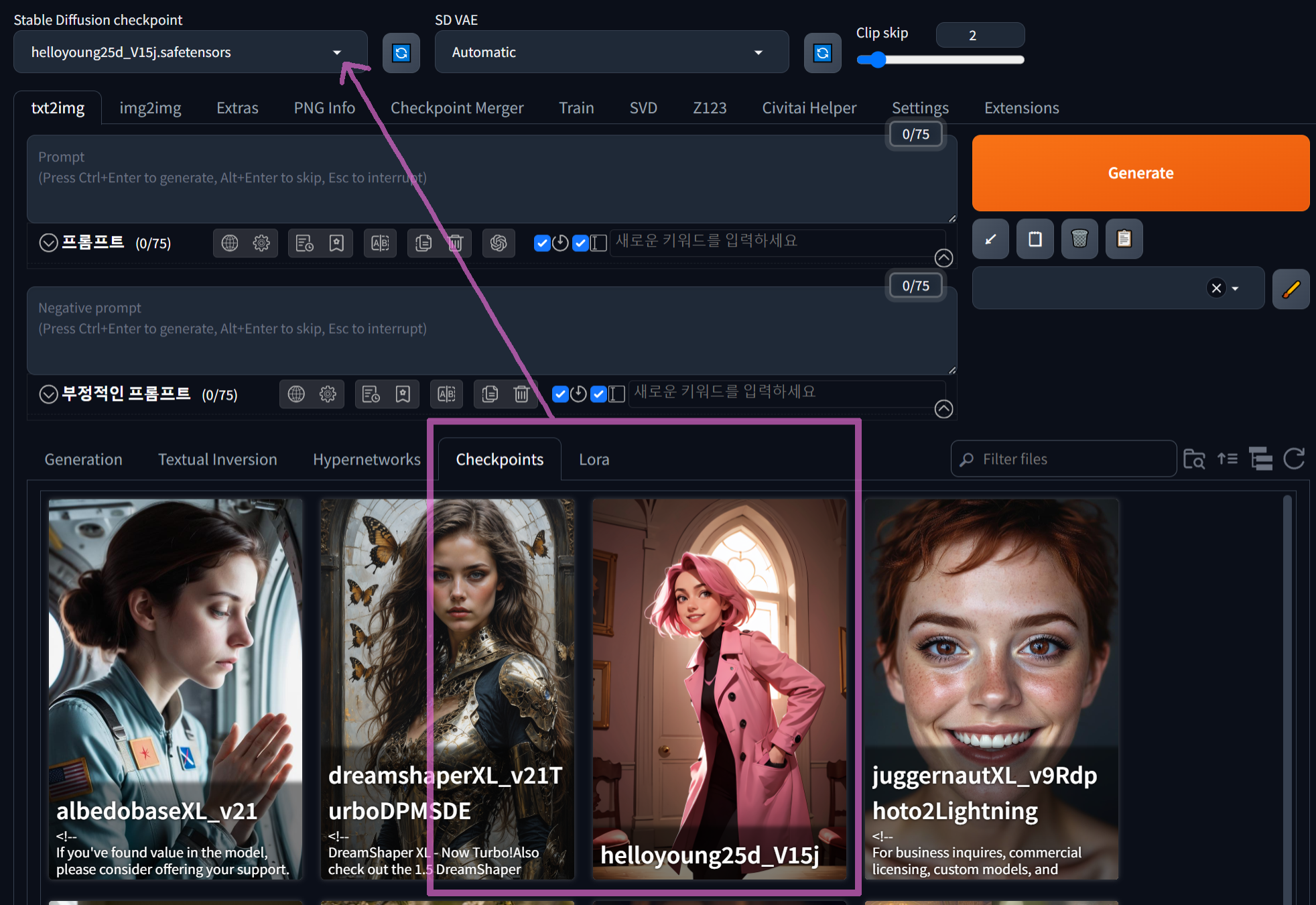Image resolution: width=1316 pixels, height=905 pixels.
Task: Switch to the img2img tab
Action: click(x=150, y=108)
